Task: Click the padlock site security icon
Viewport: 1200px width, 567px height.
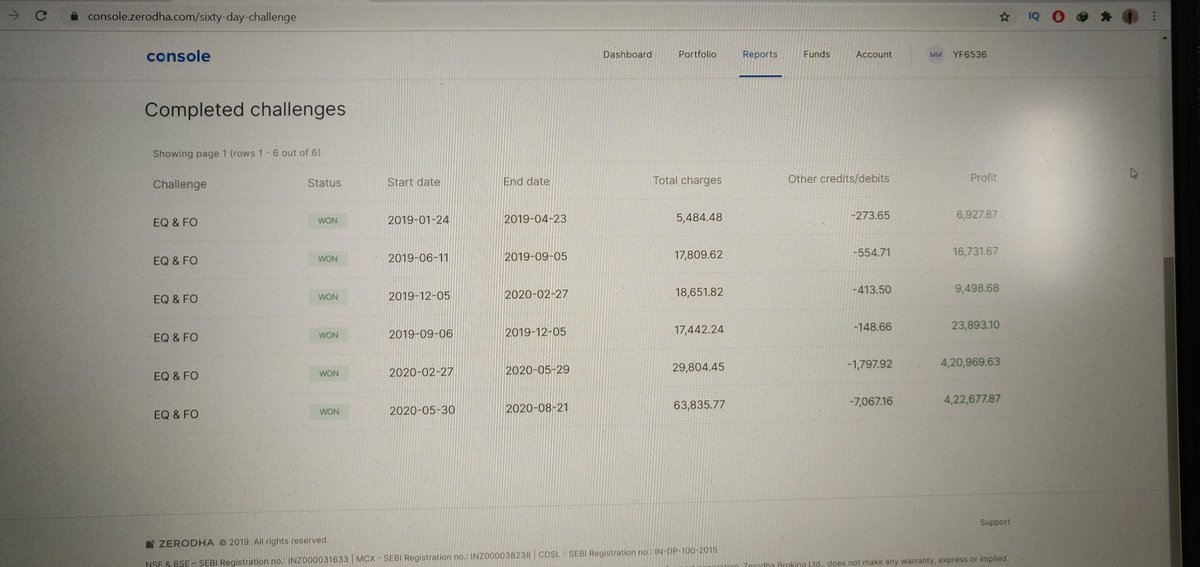Action: (x=73, y=17)
